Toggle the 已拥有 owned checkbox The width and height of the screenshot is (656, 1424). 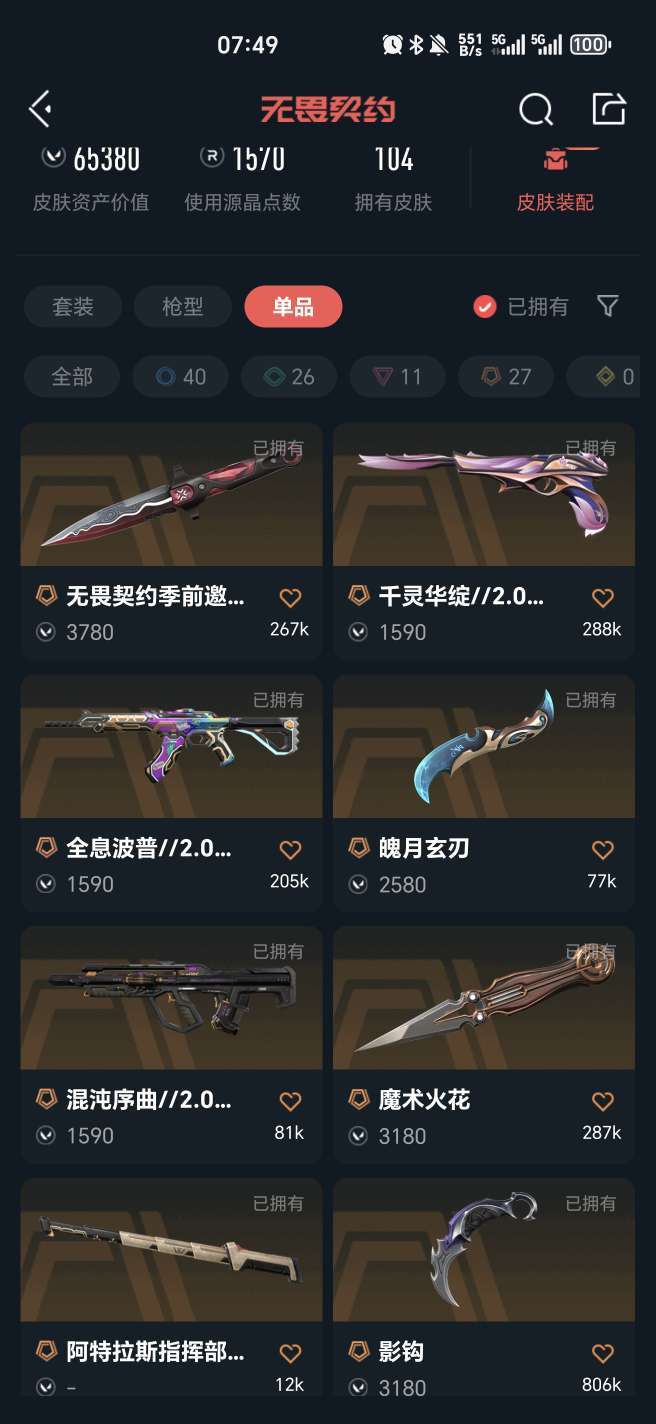[x=485, y=307]
